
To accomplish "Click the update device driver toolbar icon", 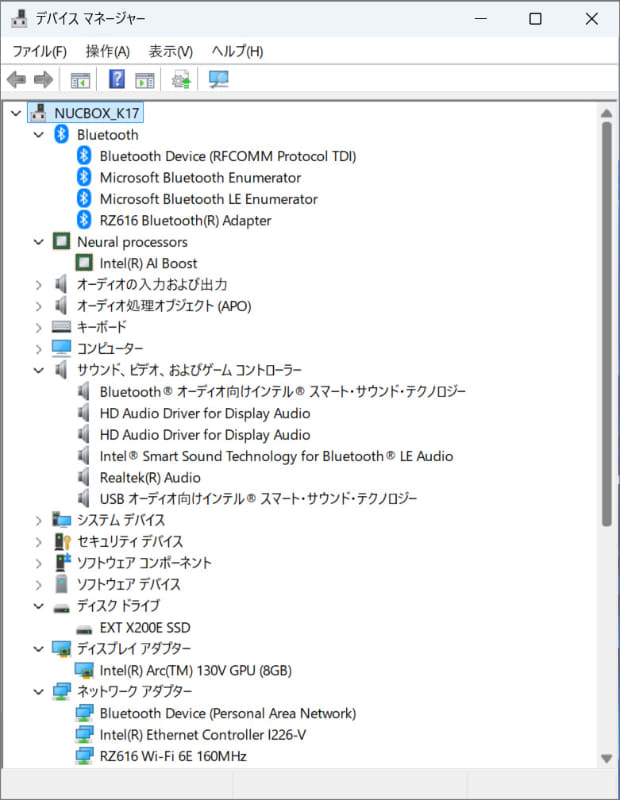I will pyautogui.click(x=181, y=80).
